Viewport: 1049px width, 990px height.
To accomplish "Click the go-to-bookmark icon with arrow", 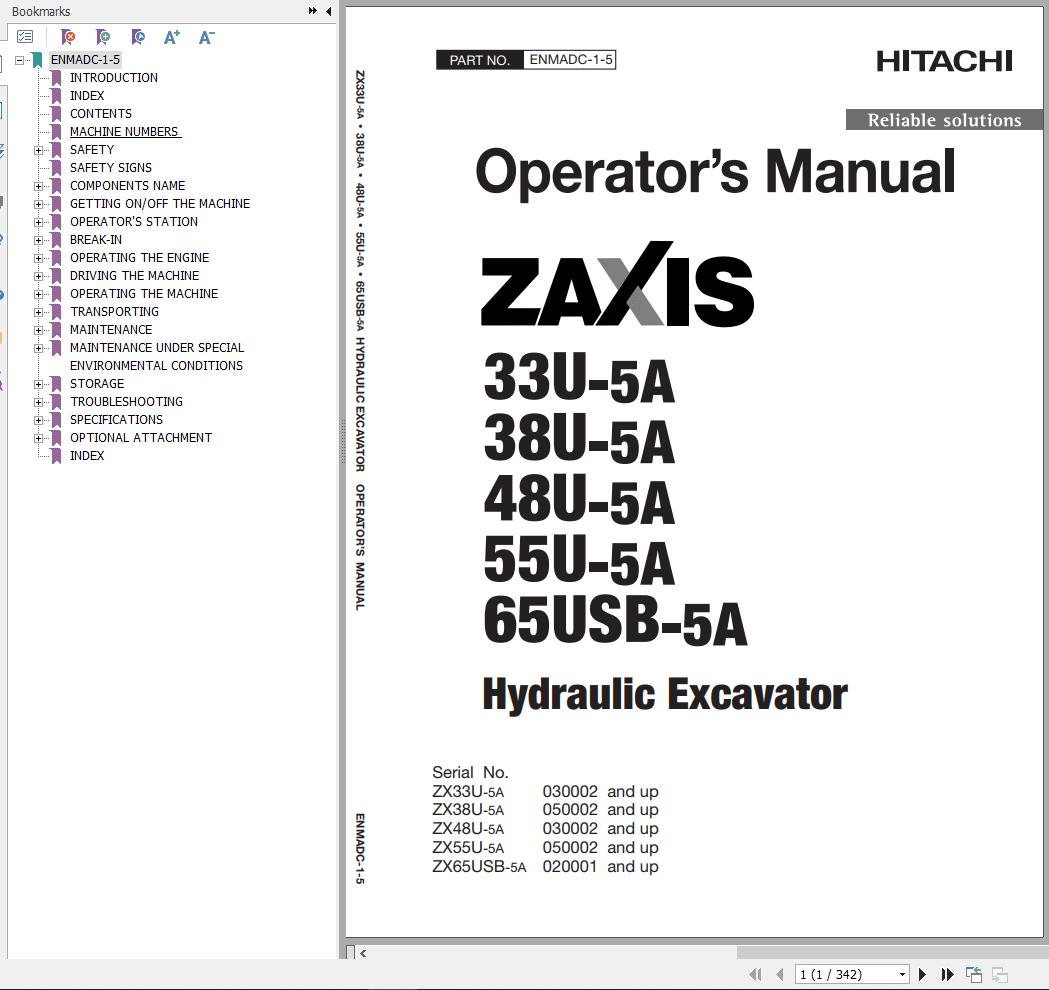I will pos(138,37).
